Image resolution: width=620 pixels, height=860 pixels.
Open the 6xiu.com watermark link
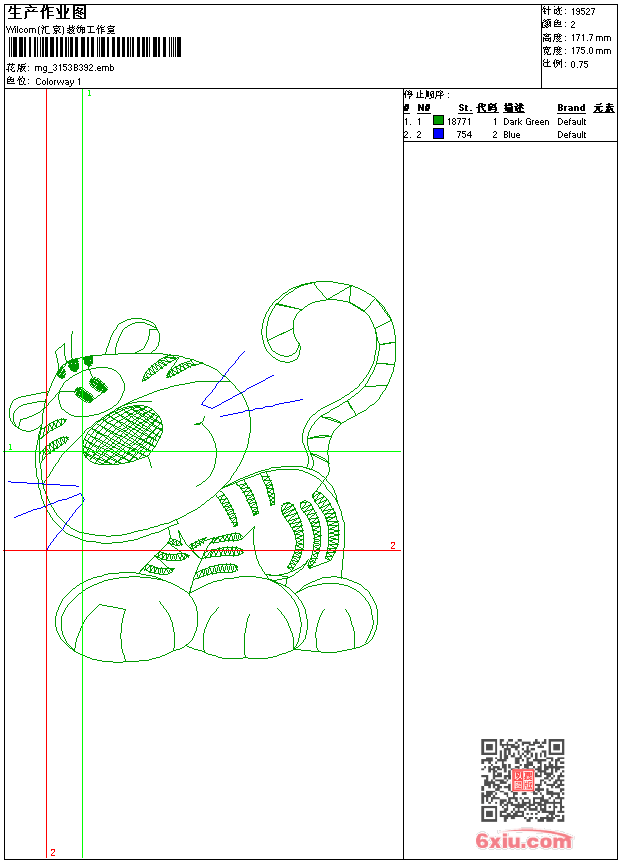pyautogui.click(x=523, y=841)
